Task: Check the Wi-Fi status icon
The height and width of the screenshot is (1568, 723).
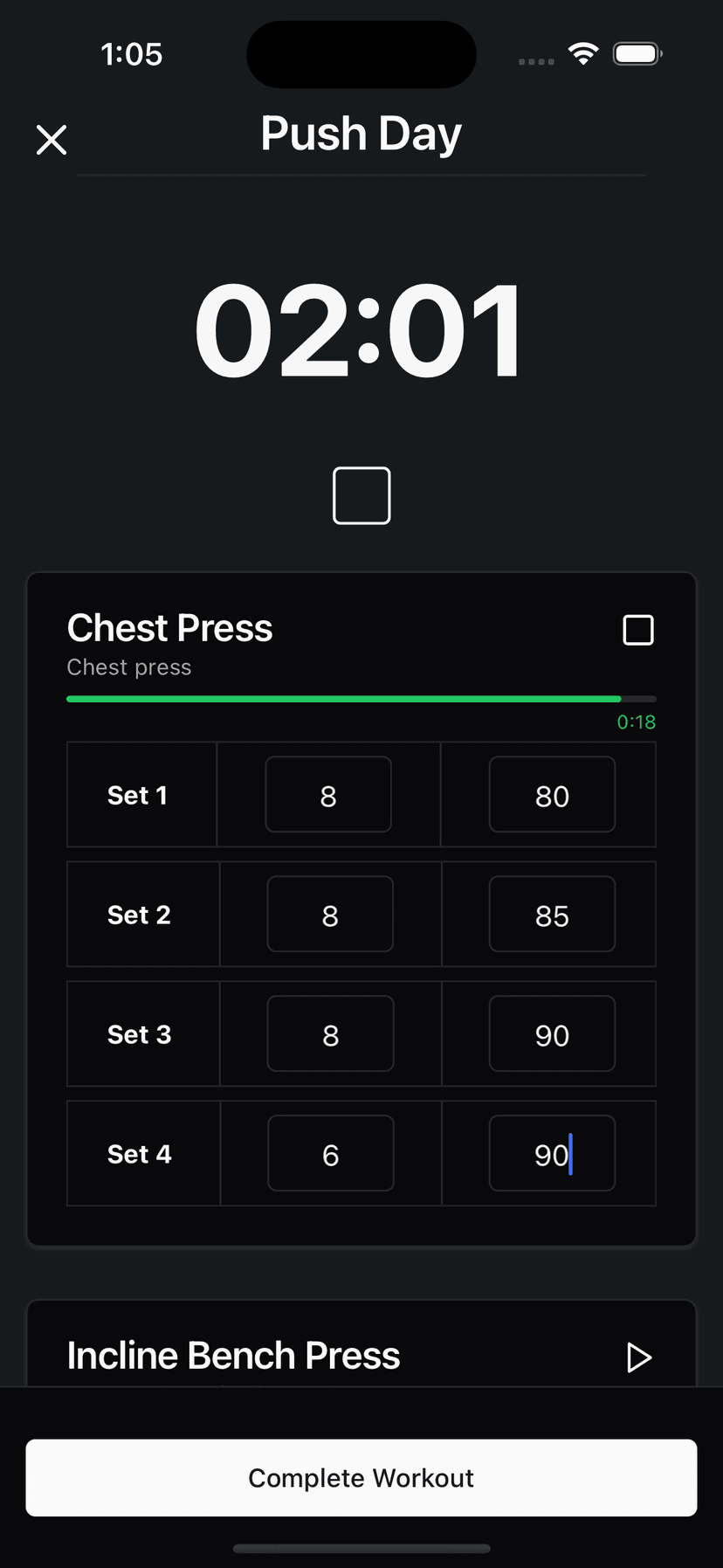Action: click(582, 53)
